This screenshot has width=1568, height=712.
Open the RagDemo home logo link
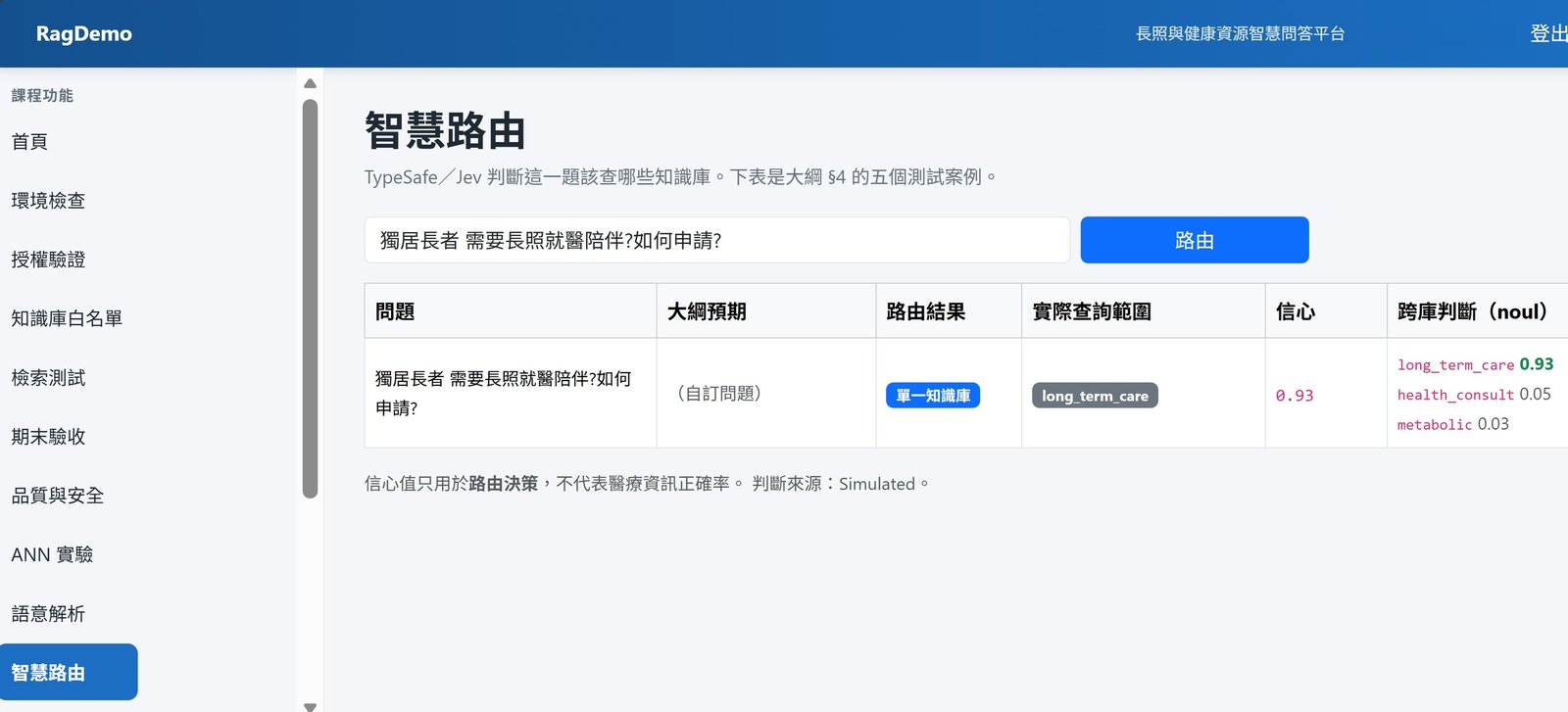[x=83, y=33]
